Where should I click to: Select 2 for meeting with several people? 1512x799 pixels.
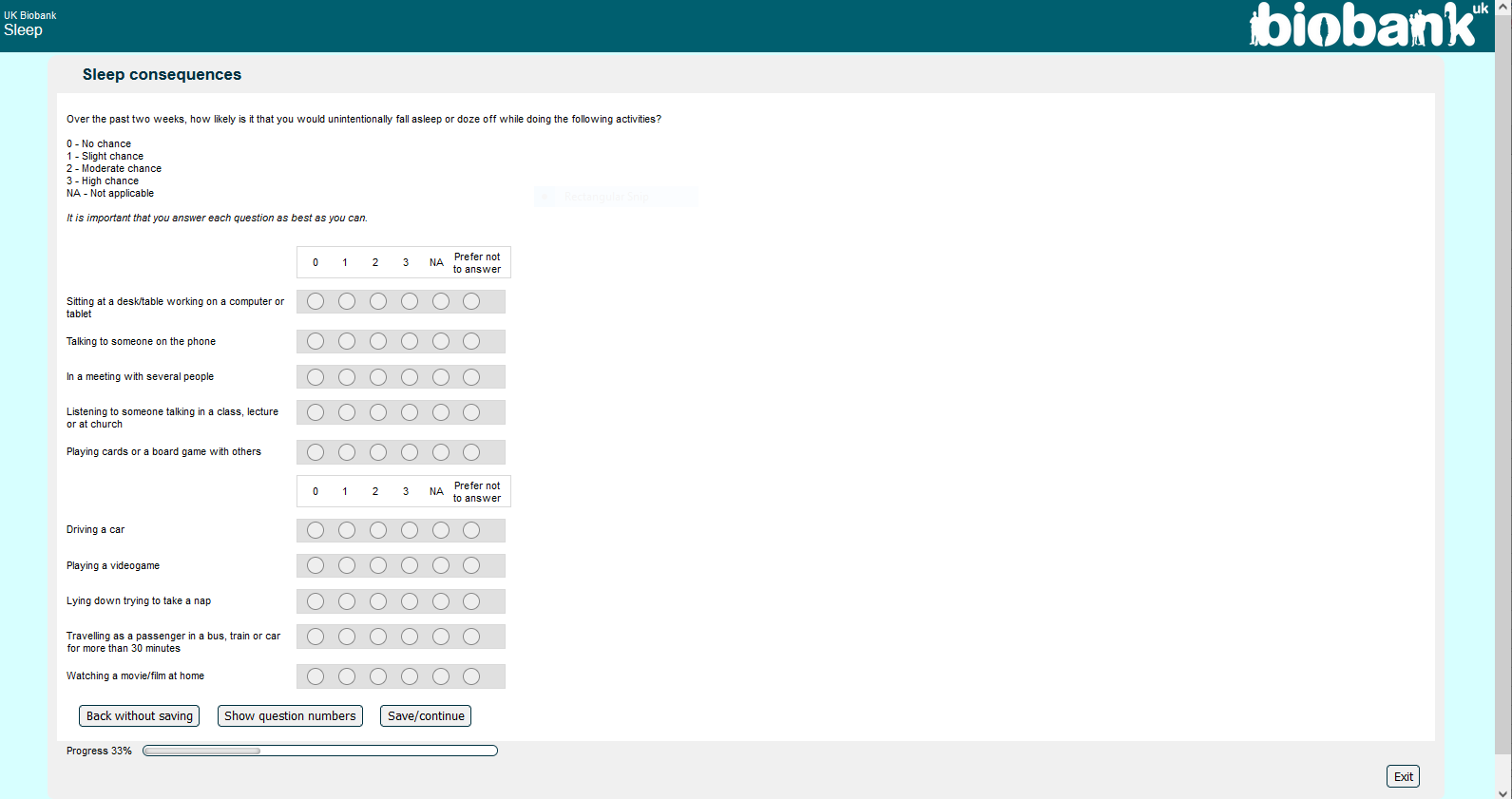378,377
